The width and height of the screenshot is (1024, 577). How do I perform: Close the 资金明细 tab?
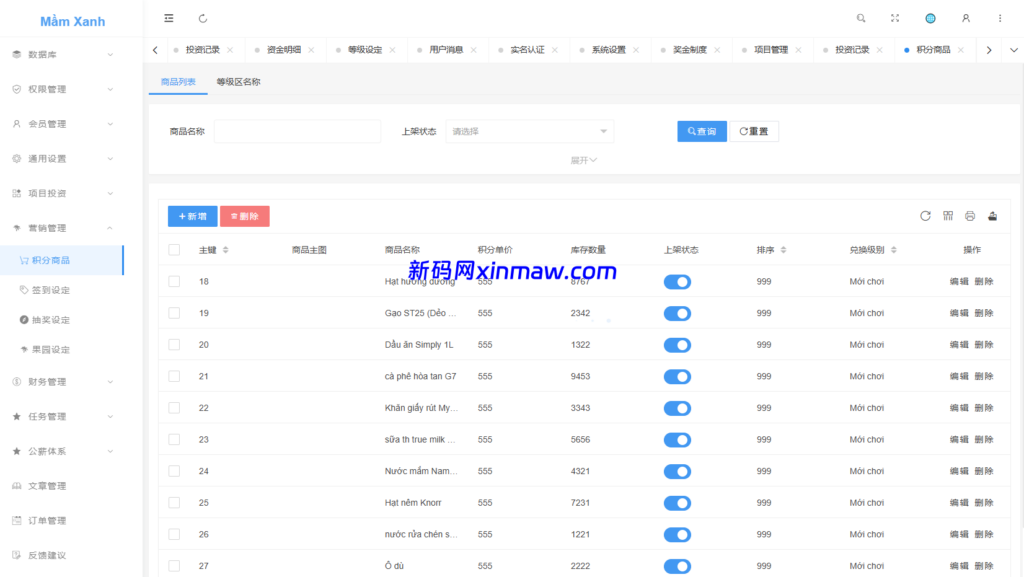(x=311, y=50)
